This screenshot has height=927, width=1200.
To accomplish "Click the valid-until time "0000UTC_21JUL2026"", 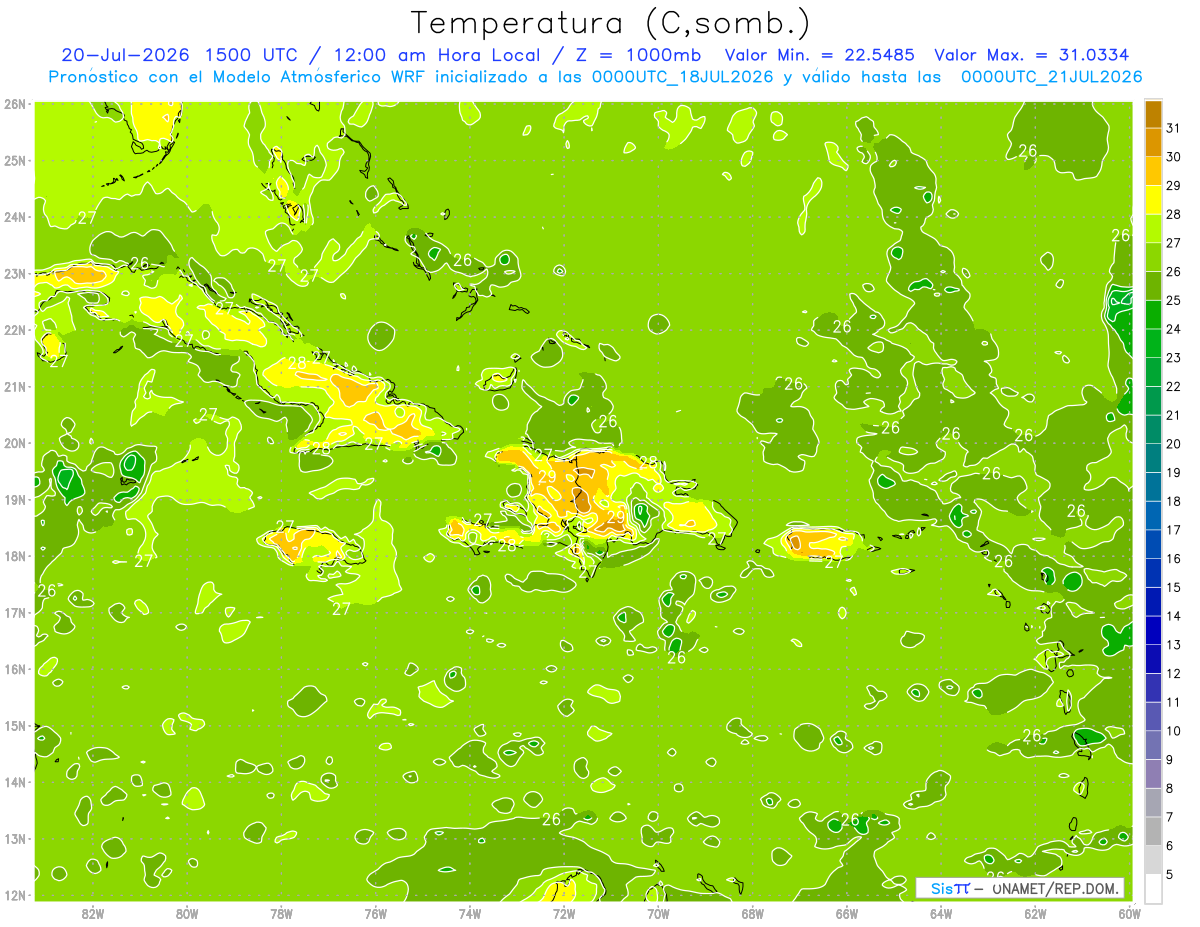I will coord(1051,77).
